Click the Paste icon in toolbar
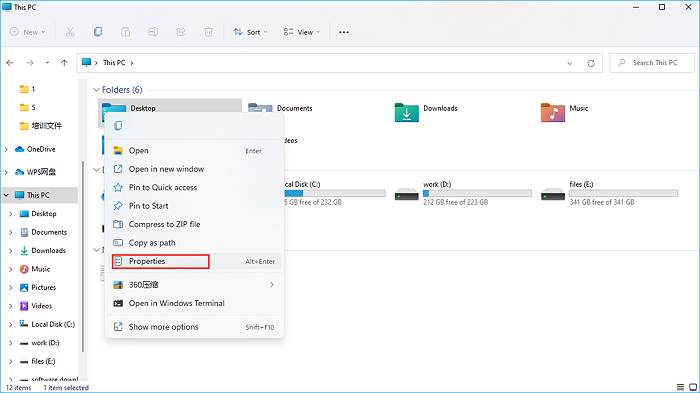Viewport: 700px width, 393px height. click(x=125, y=32)
